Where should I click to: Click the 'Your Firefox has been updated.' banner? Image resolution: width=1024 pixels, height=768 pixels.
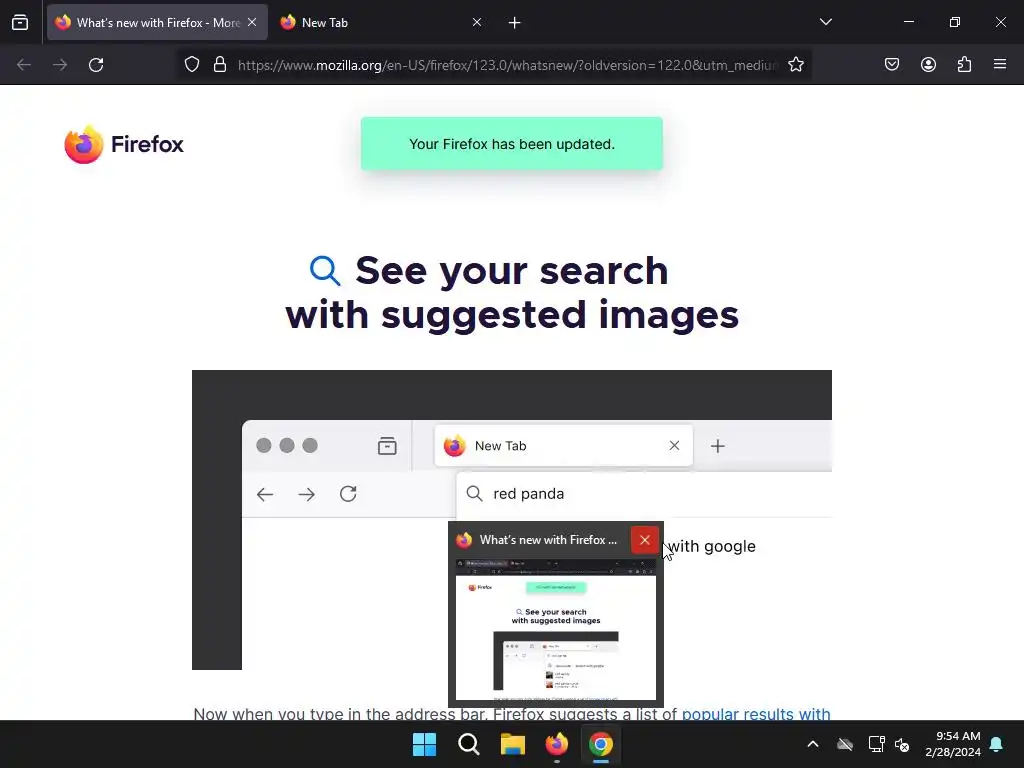[511, 144]
